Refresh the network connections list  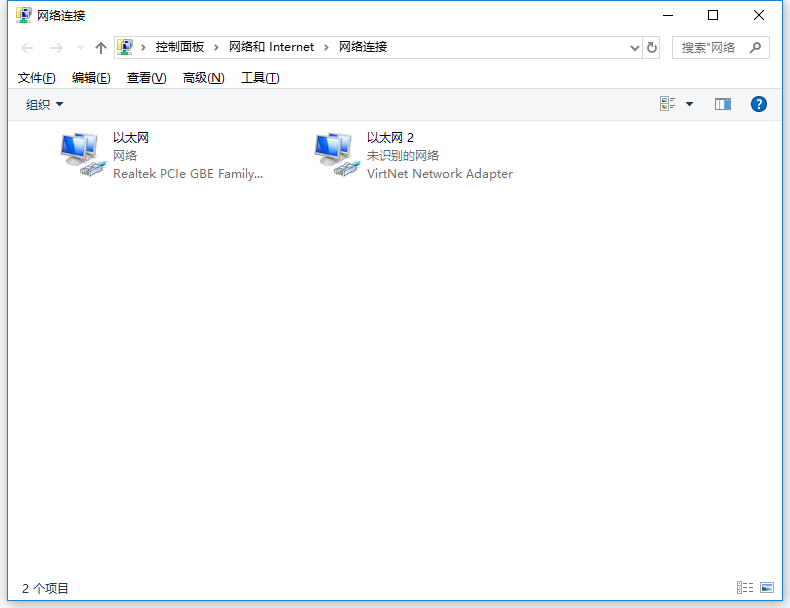click(651, 47)
